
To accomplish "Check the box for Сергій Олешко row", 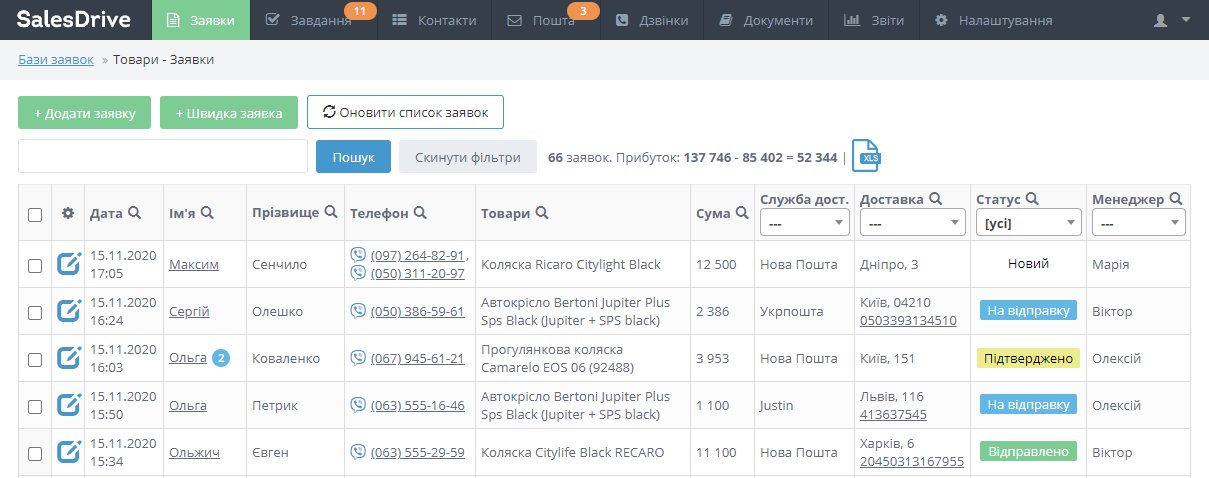I will [35, 312].
